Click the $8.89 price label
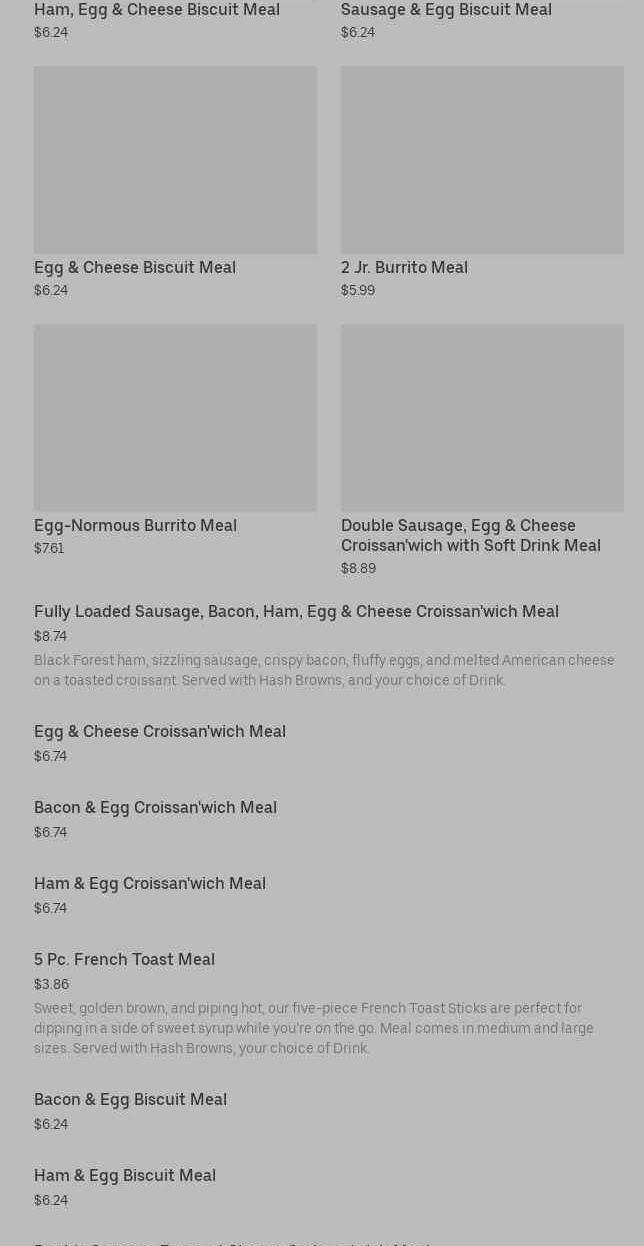Viewport: 644px width, 1246px height. point(358,568)
